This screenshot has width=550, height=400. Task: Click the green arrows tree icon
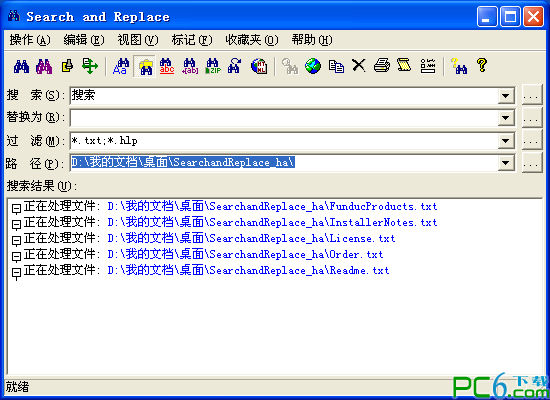[x=90, y=66]
